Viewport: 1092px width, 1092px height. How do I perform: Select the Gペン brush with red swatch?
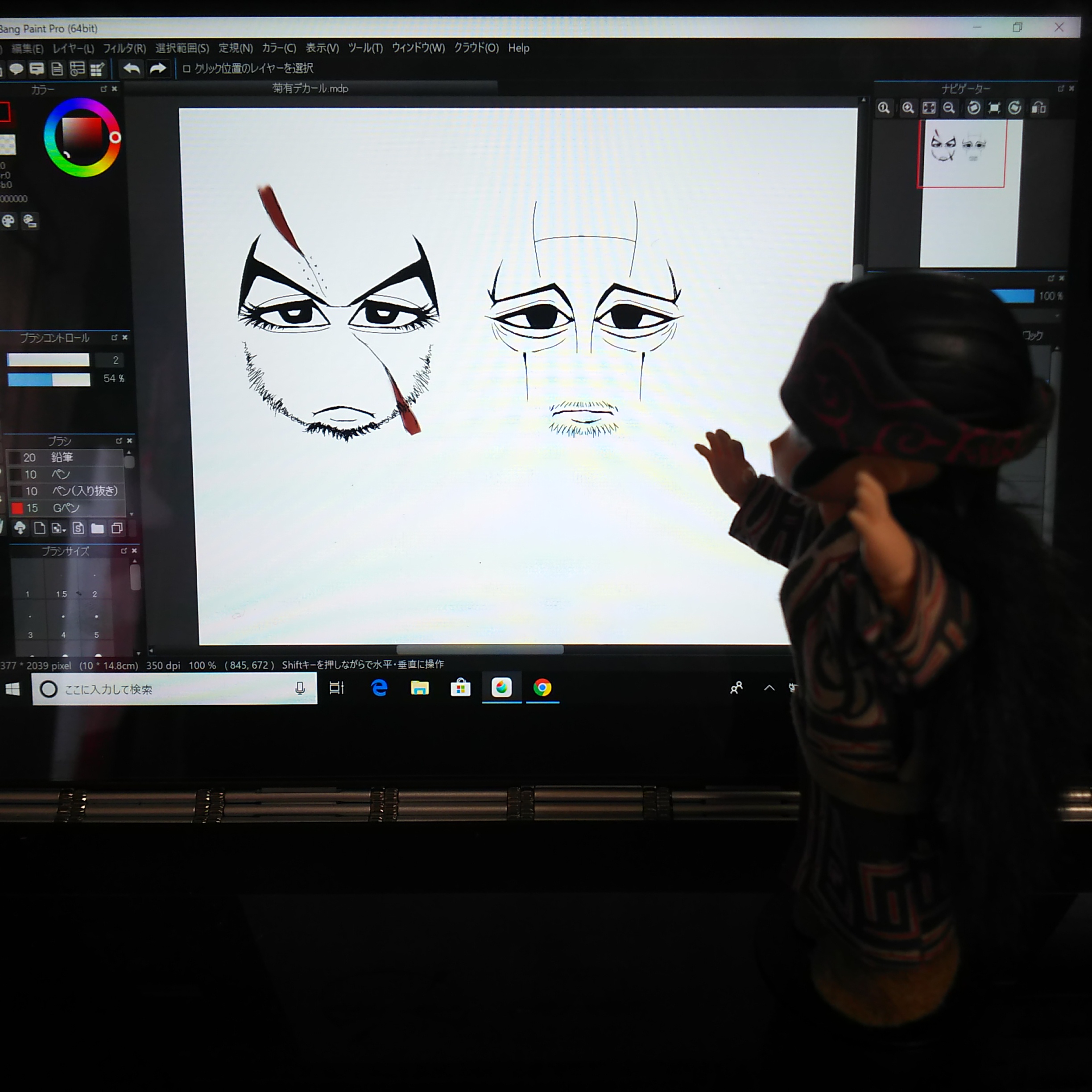click(x=66, y=508)
